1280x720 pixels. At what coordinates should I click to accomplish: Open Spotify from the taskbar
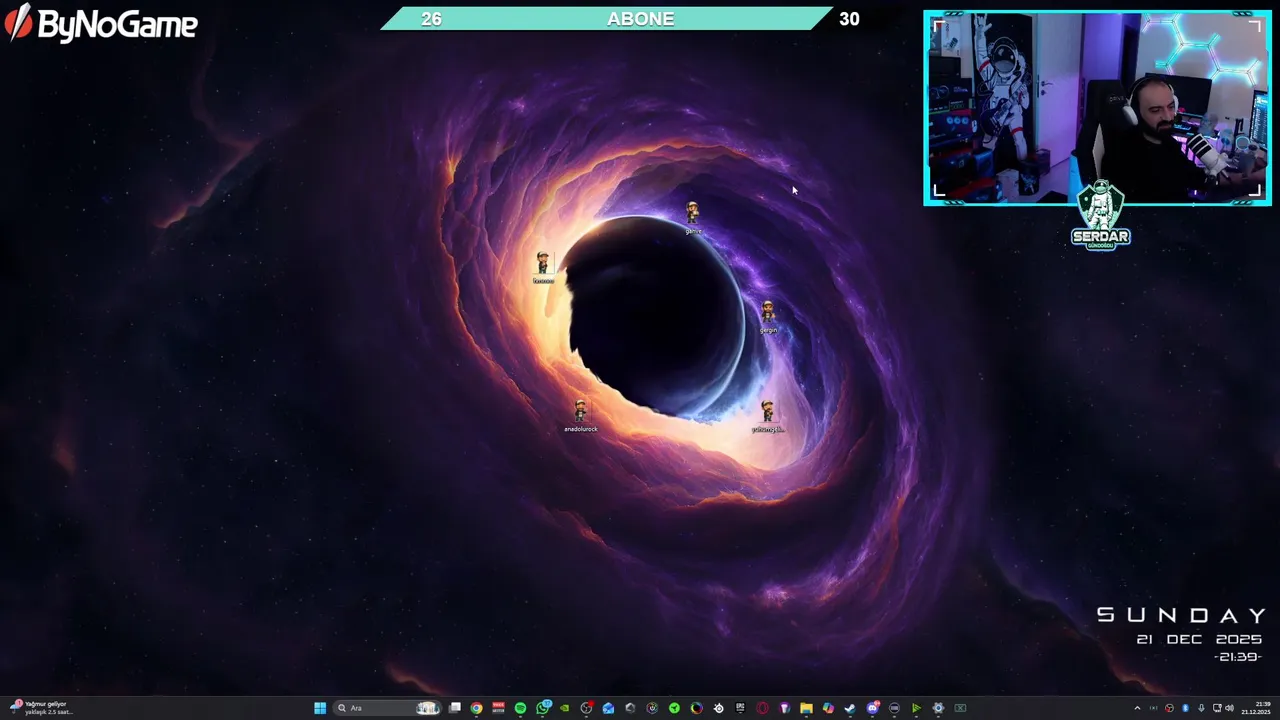click(521, 708)
